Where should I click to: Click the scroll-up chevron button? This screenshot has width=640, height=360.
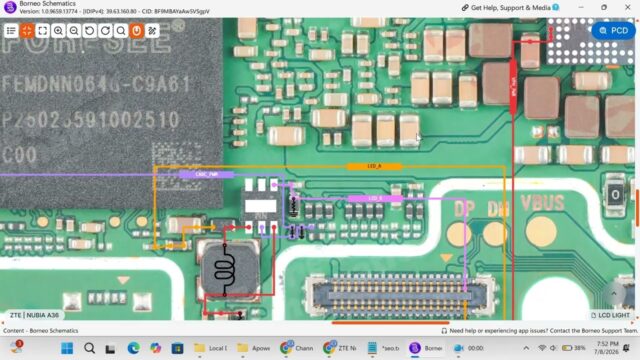[614, 293]
